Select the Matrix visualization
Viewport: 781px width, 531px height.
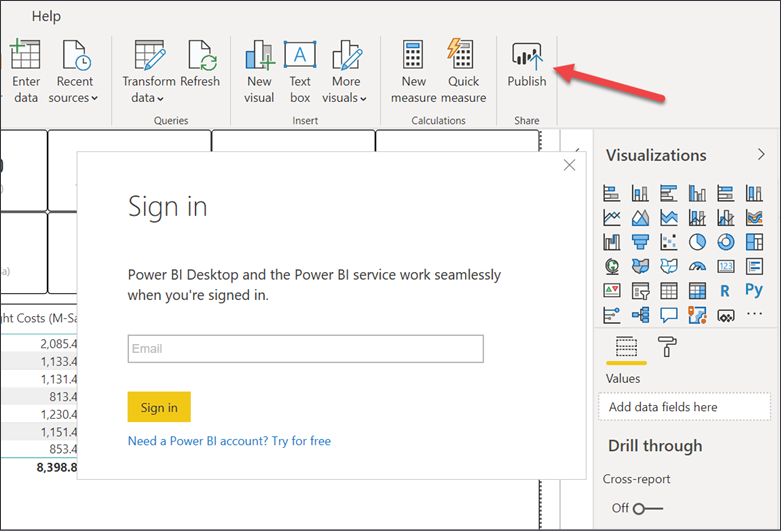click(697, 290)
